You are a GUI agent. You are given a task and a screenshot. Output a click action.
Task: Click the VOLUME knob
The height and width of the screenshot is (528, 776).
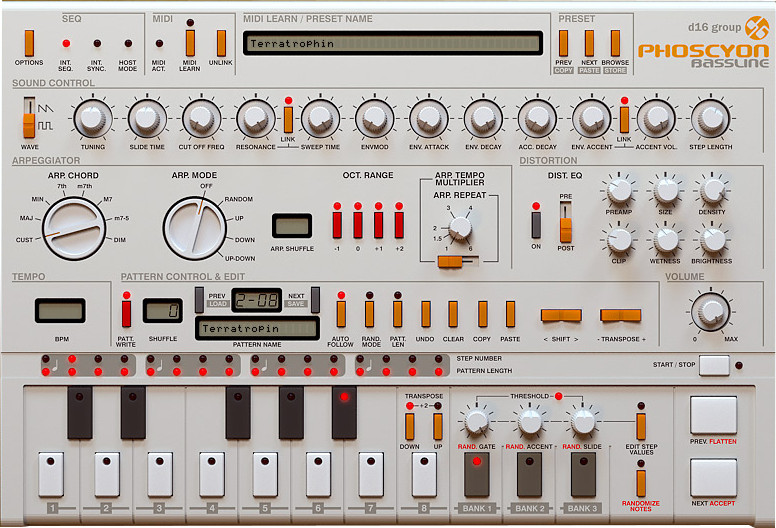point(711,311)
